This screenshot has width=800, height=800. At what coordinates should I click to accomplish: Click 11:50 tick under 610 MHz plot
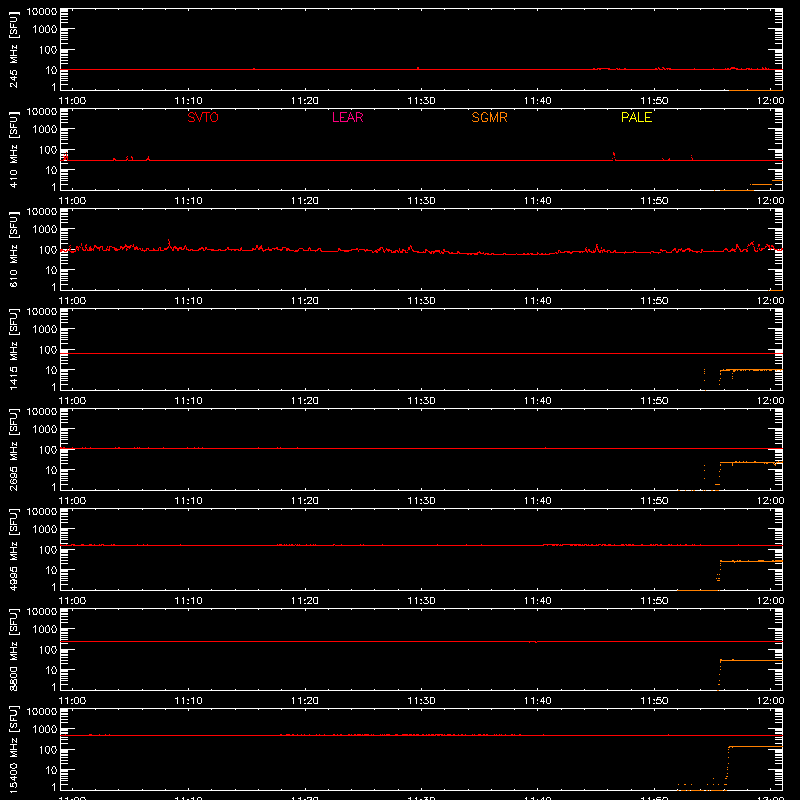(654, 301)
